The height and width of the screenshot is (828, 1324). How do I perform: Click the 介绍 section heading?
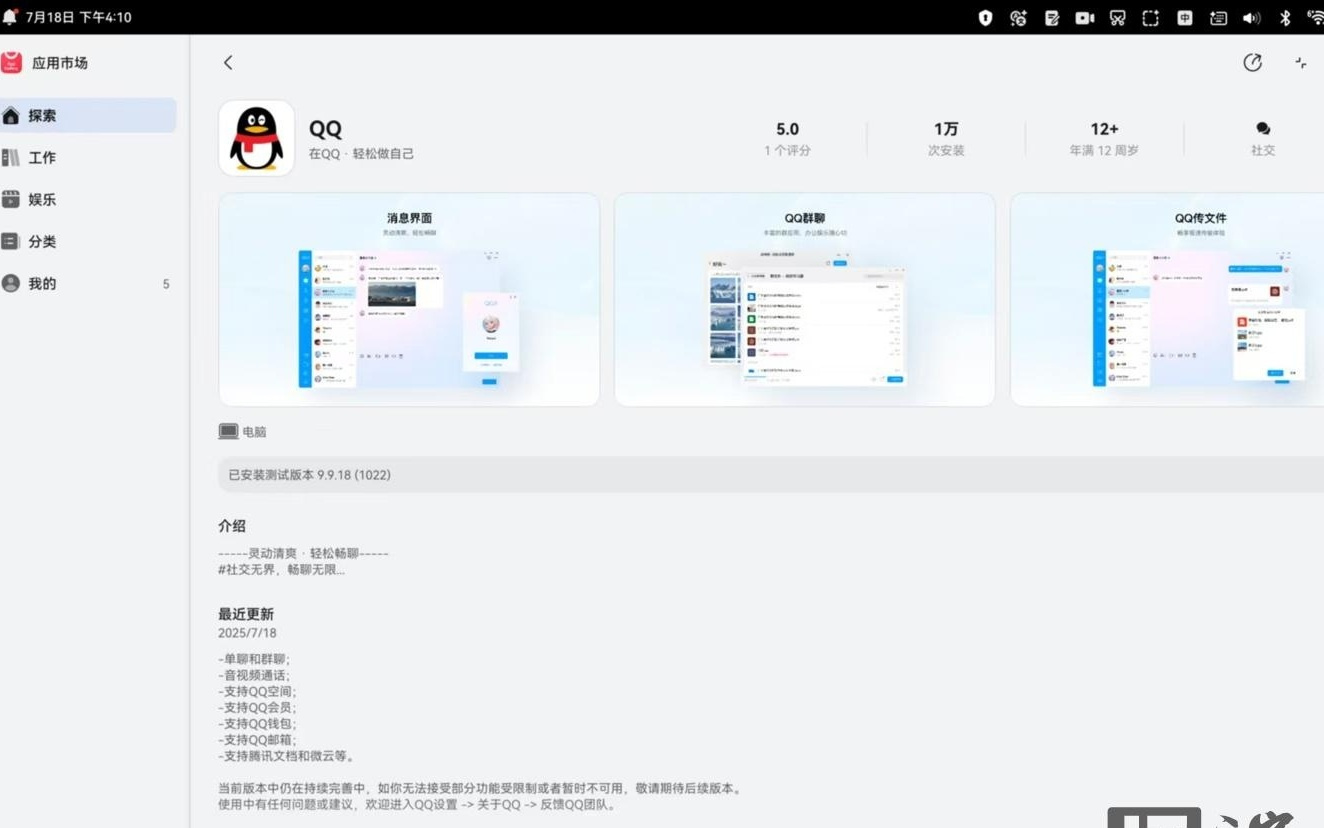coord(232,525)
